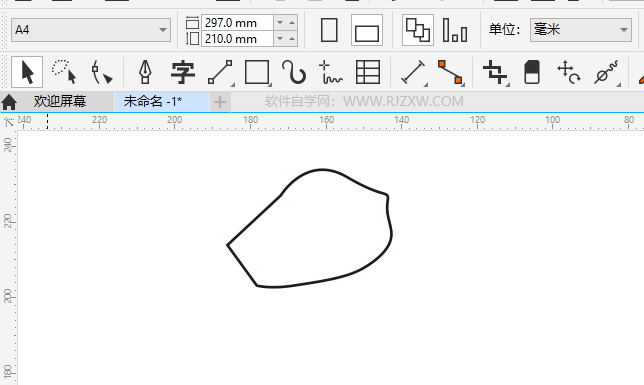The image size is (644, 385).
Task: Select the Freehand Pick lasso tool
Action: click(64, 72)
